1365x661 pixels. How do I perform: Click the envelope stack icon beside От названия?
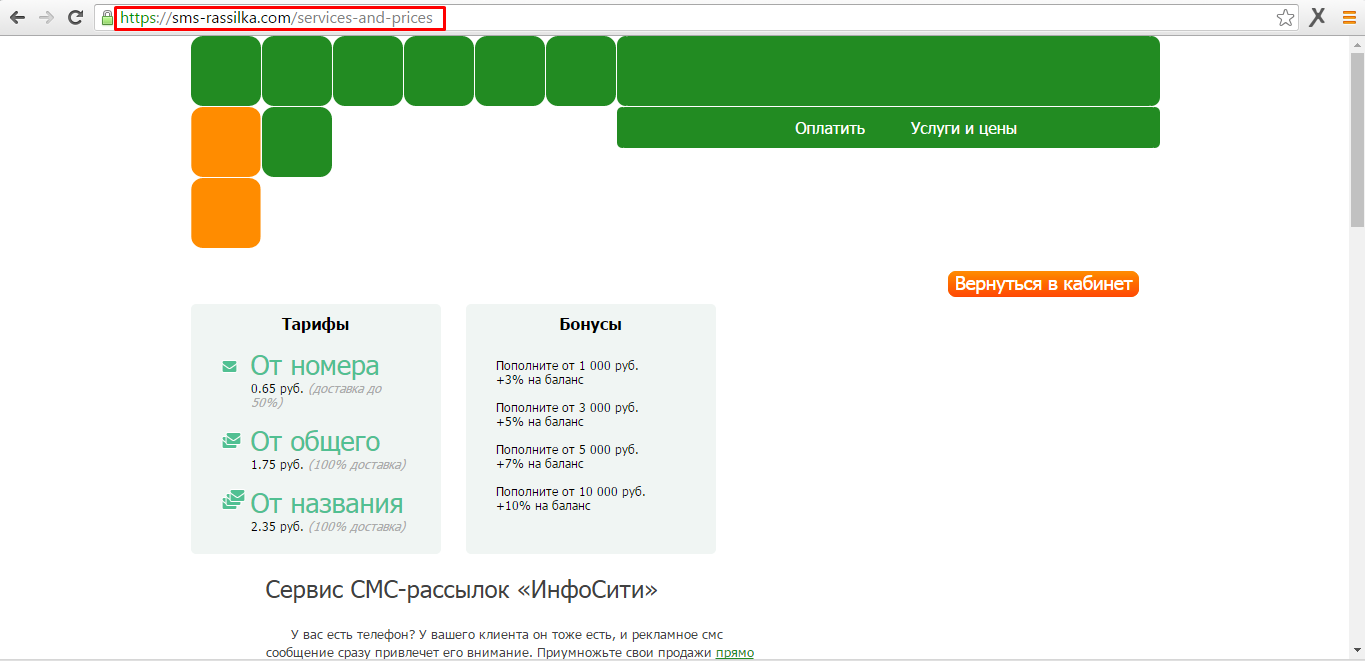tap(232, 500)
